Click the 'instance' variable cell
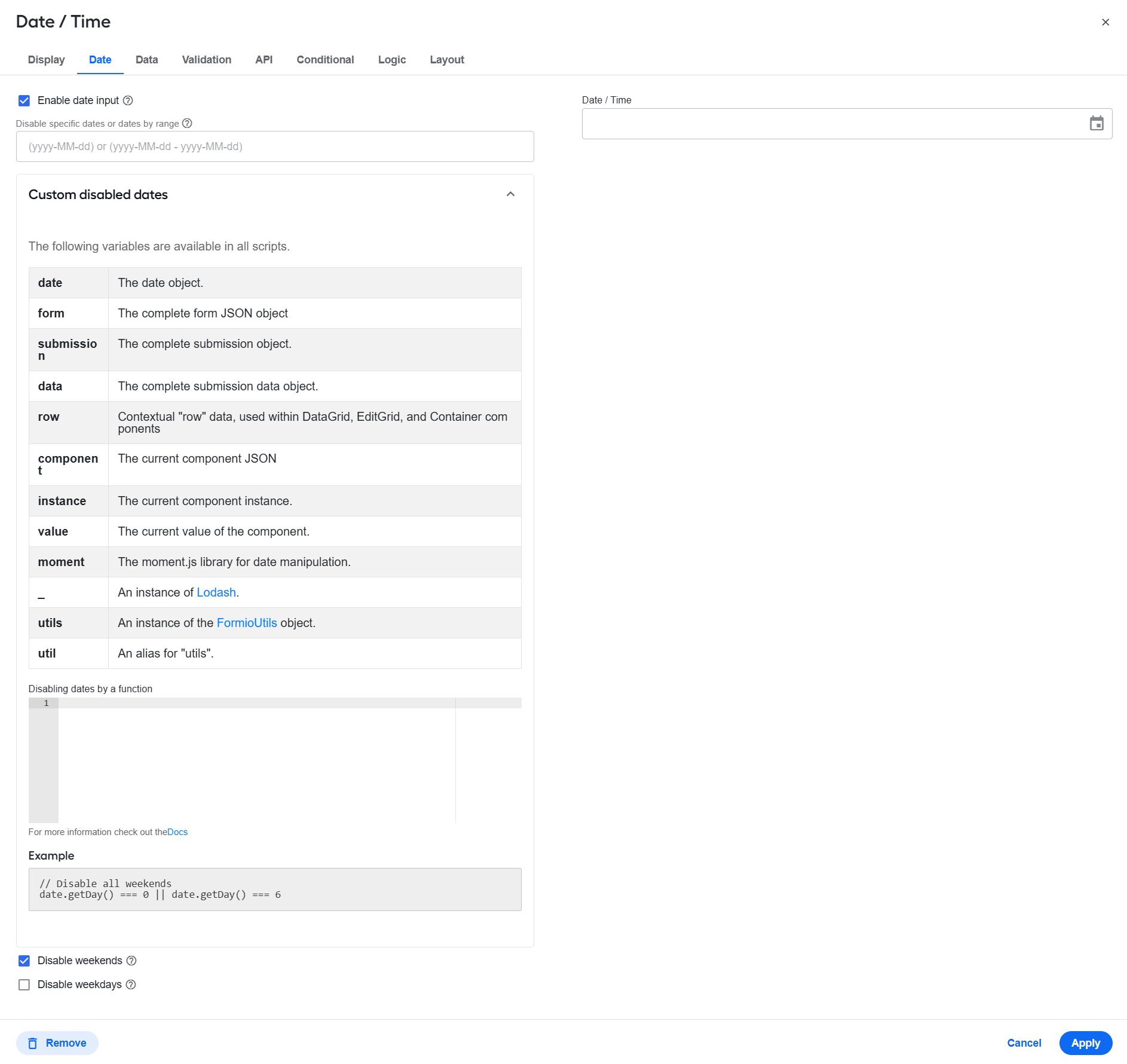 (68, 501)
